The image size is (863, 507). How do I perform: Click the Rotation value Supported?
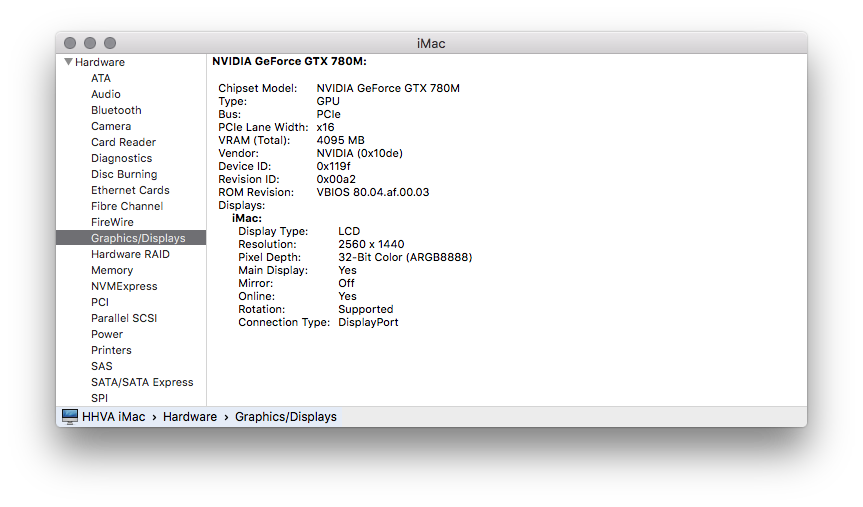[365, 309]
